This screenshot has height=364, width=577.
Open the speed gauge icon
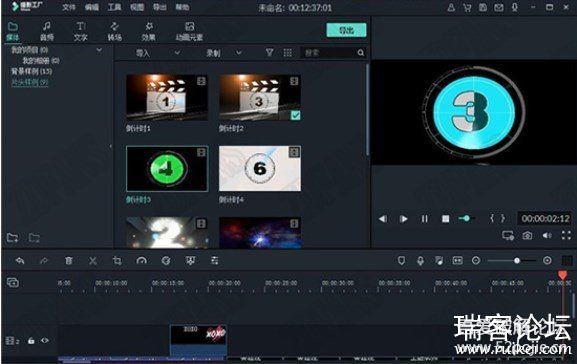tap(142, 261)
